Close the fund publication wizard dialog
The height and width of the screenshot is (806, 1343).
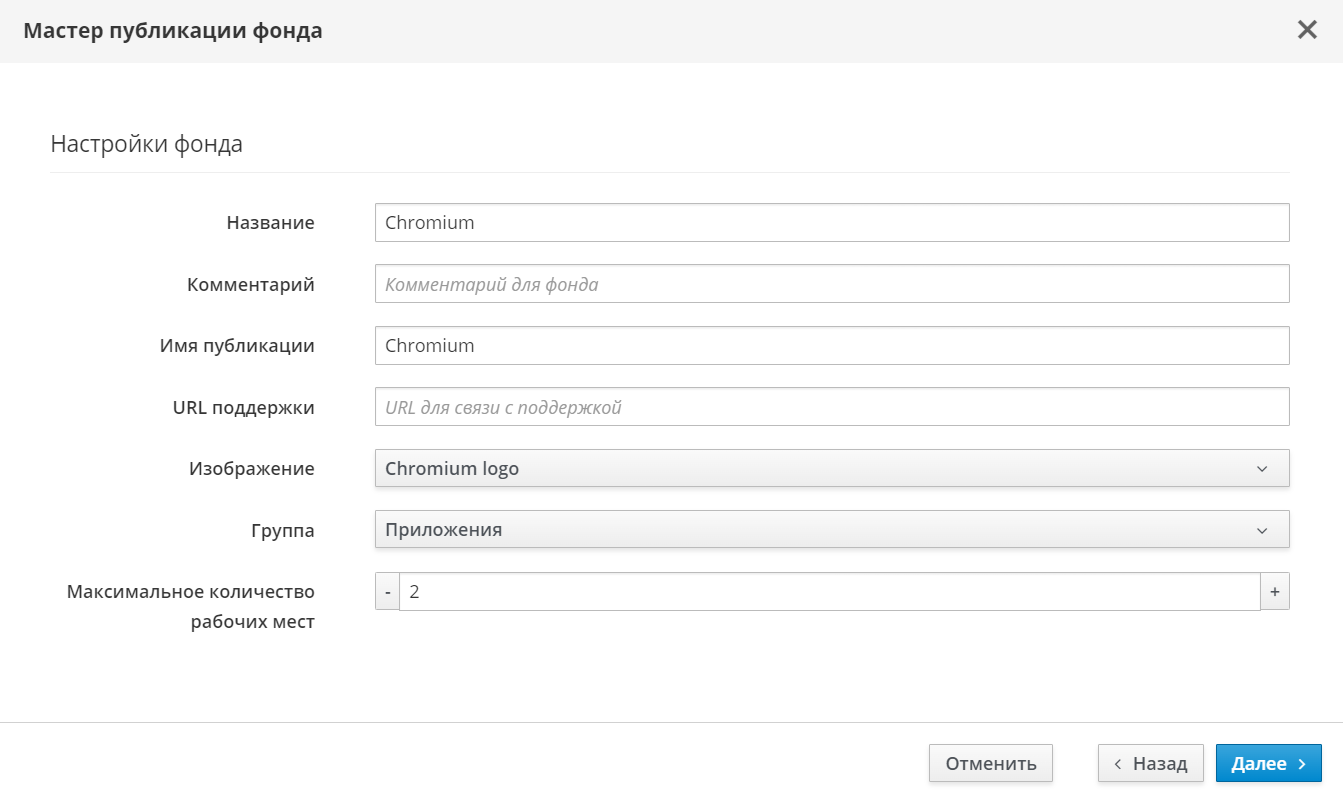[x=1306, y=30]
